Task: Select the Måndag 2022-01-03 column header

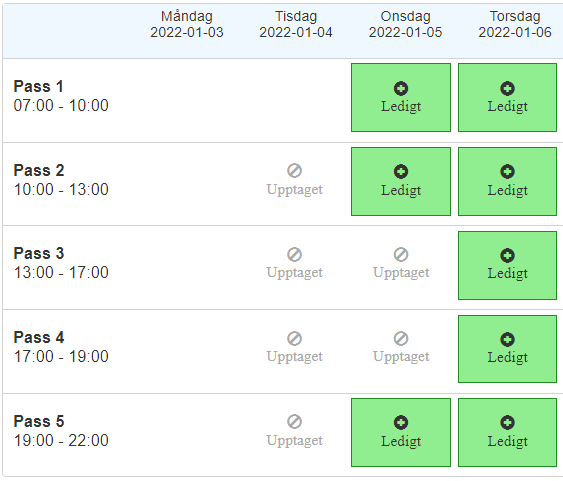Action: (187, 24)
